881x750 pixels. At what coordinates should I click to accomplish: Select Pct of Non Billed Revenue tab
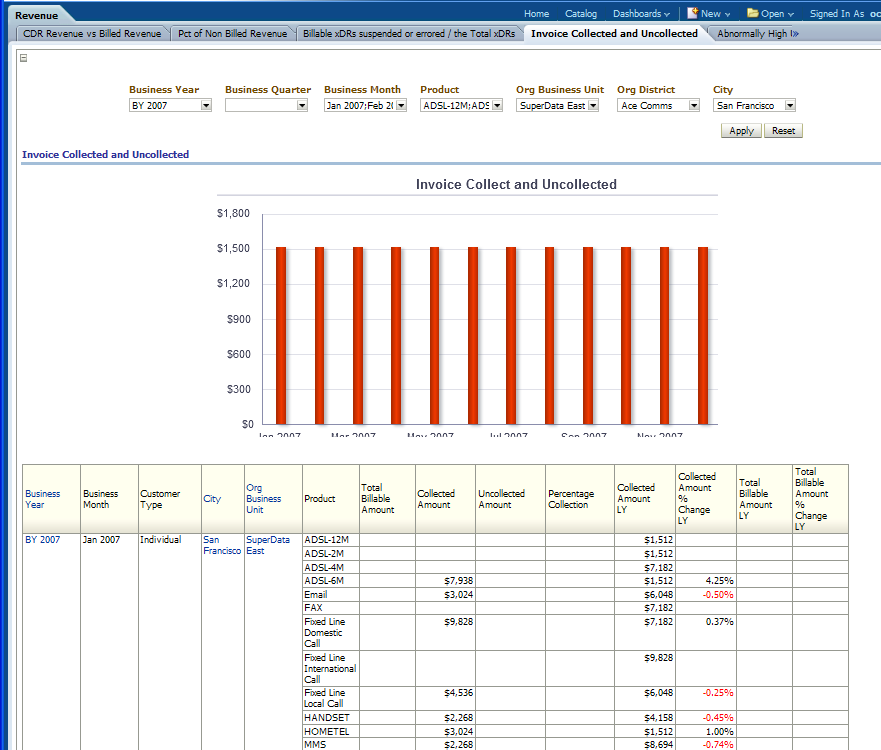point(232,34)
